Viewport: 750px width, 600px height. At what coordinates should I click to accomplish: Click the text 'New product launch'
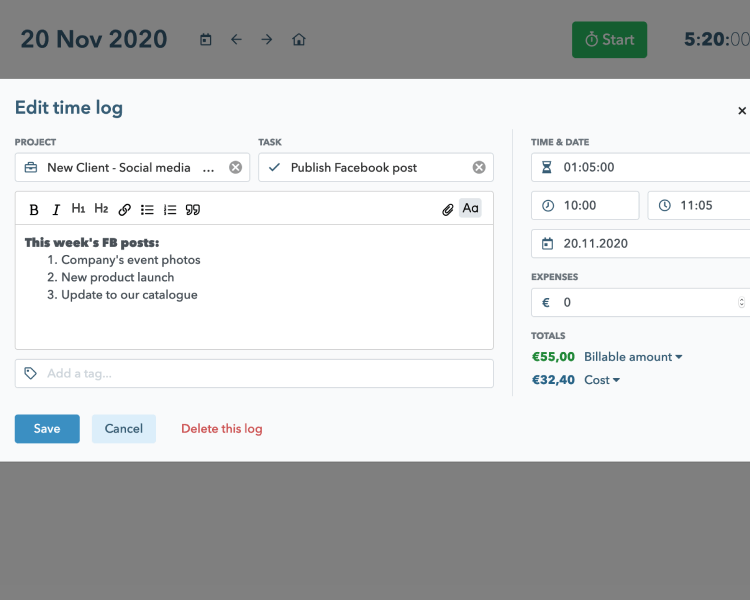[118, 278]
